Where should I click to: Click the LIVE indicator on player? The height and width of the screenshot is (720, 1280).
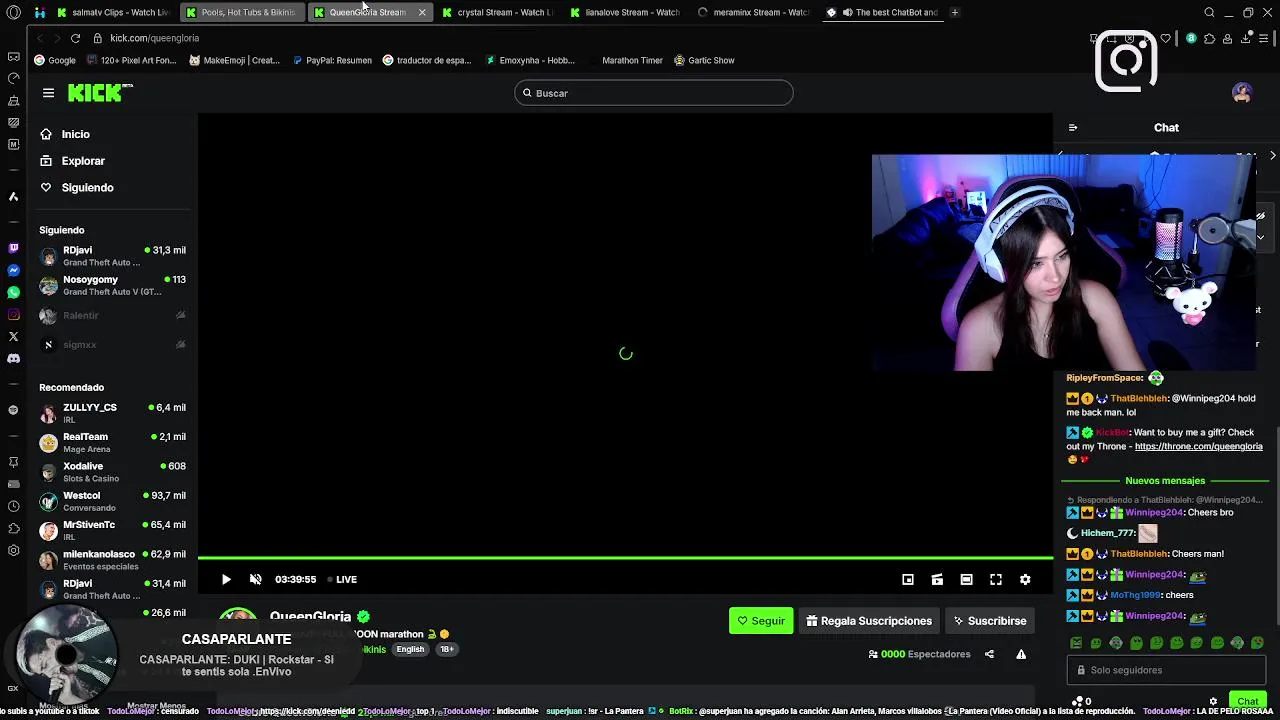[342, 579]
